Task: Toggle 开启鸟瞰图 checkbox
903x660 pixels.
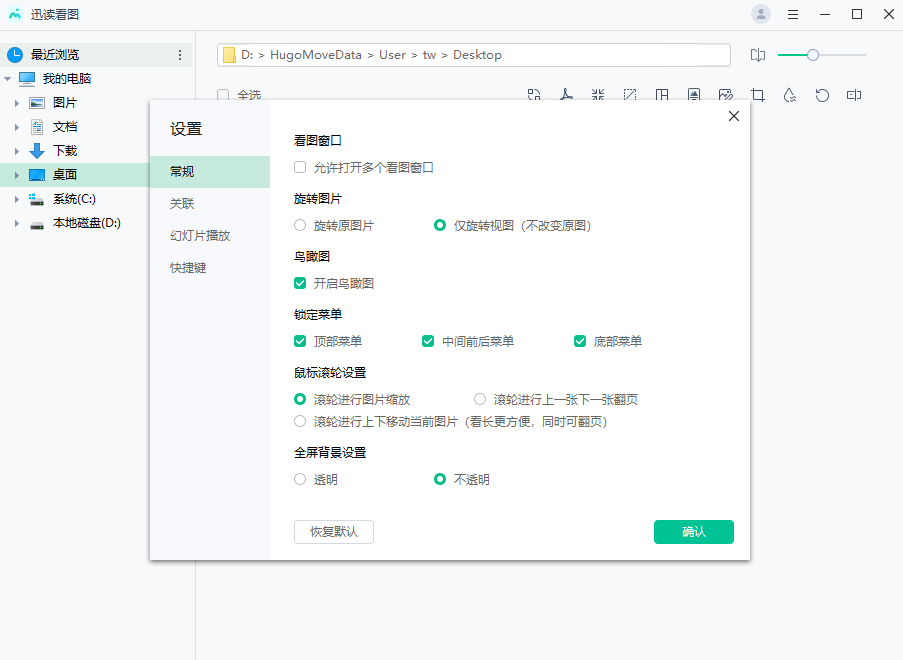Action: (300, 283)
